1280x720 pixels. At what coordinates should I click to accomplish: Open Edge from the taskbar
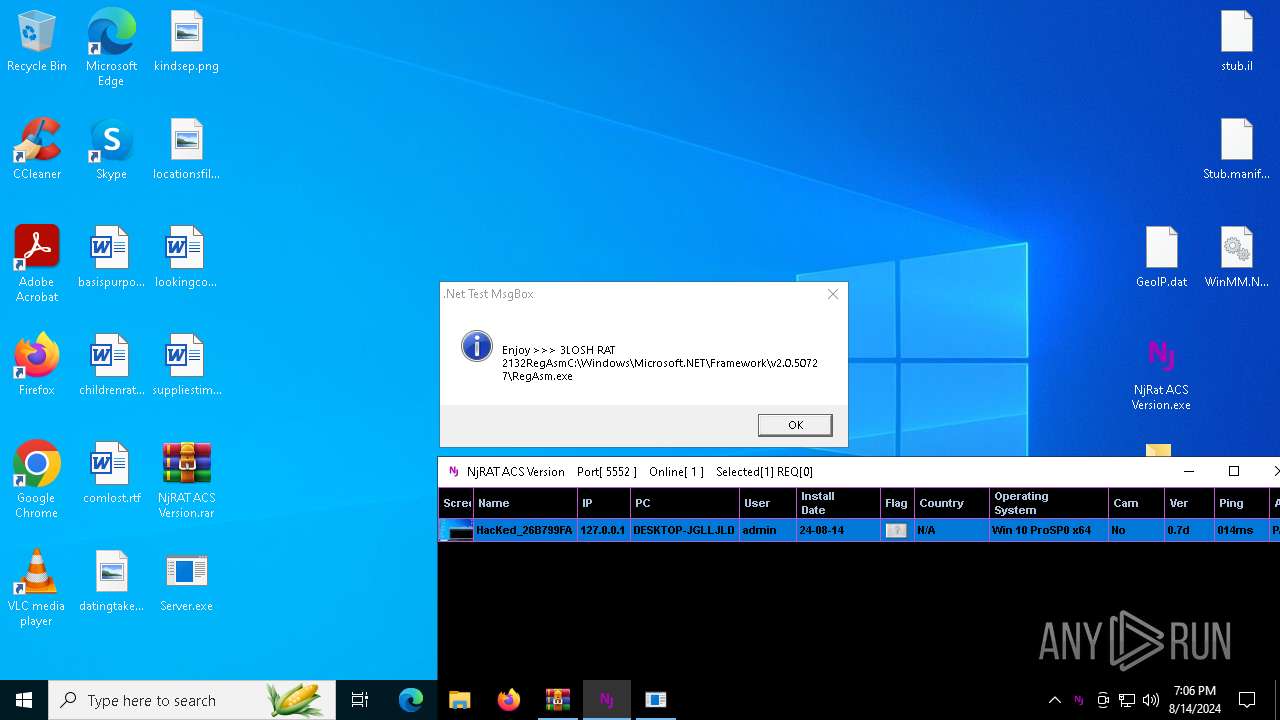pyautogui.click(x=411, y=700)
